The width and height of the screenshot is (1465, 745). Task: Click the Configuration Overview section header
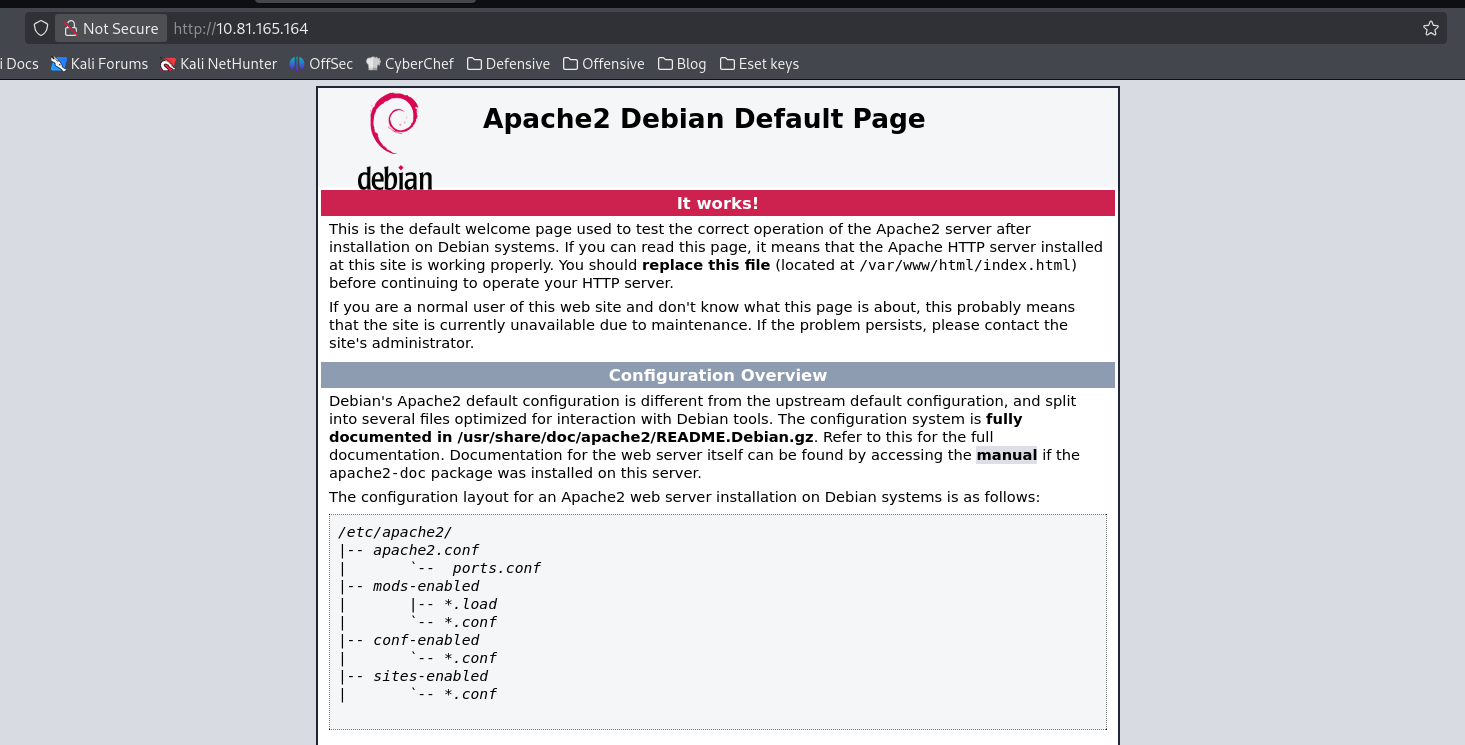point(717,375)
